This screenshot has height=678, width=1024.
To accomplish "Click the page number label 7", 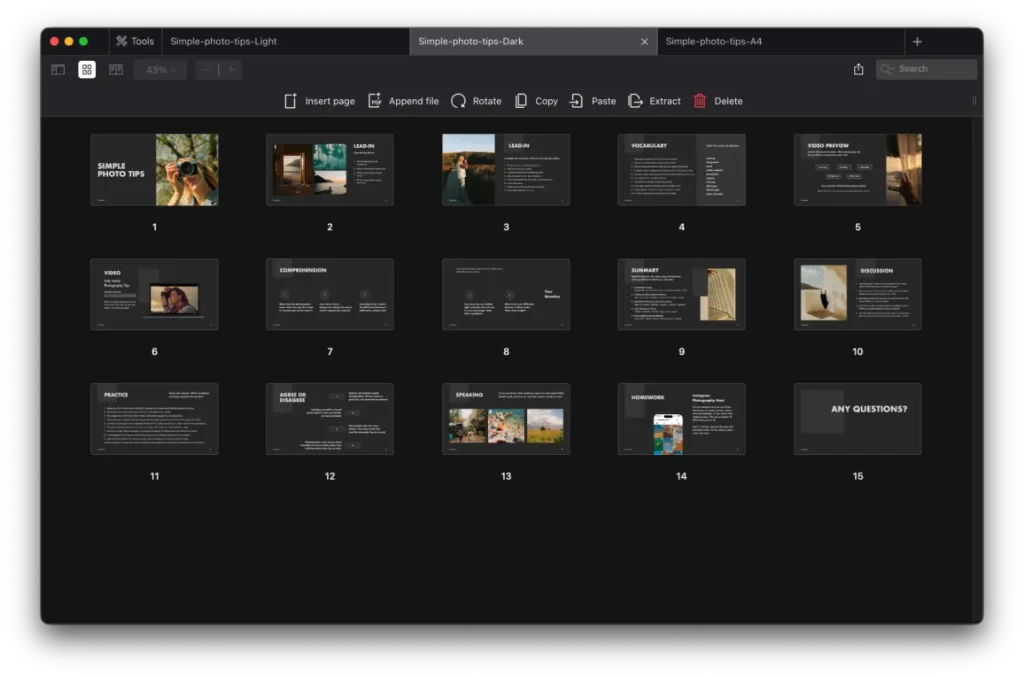I will click(x=330, y=351).
